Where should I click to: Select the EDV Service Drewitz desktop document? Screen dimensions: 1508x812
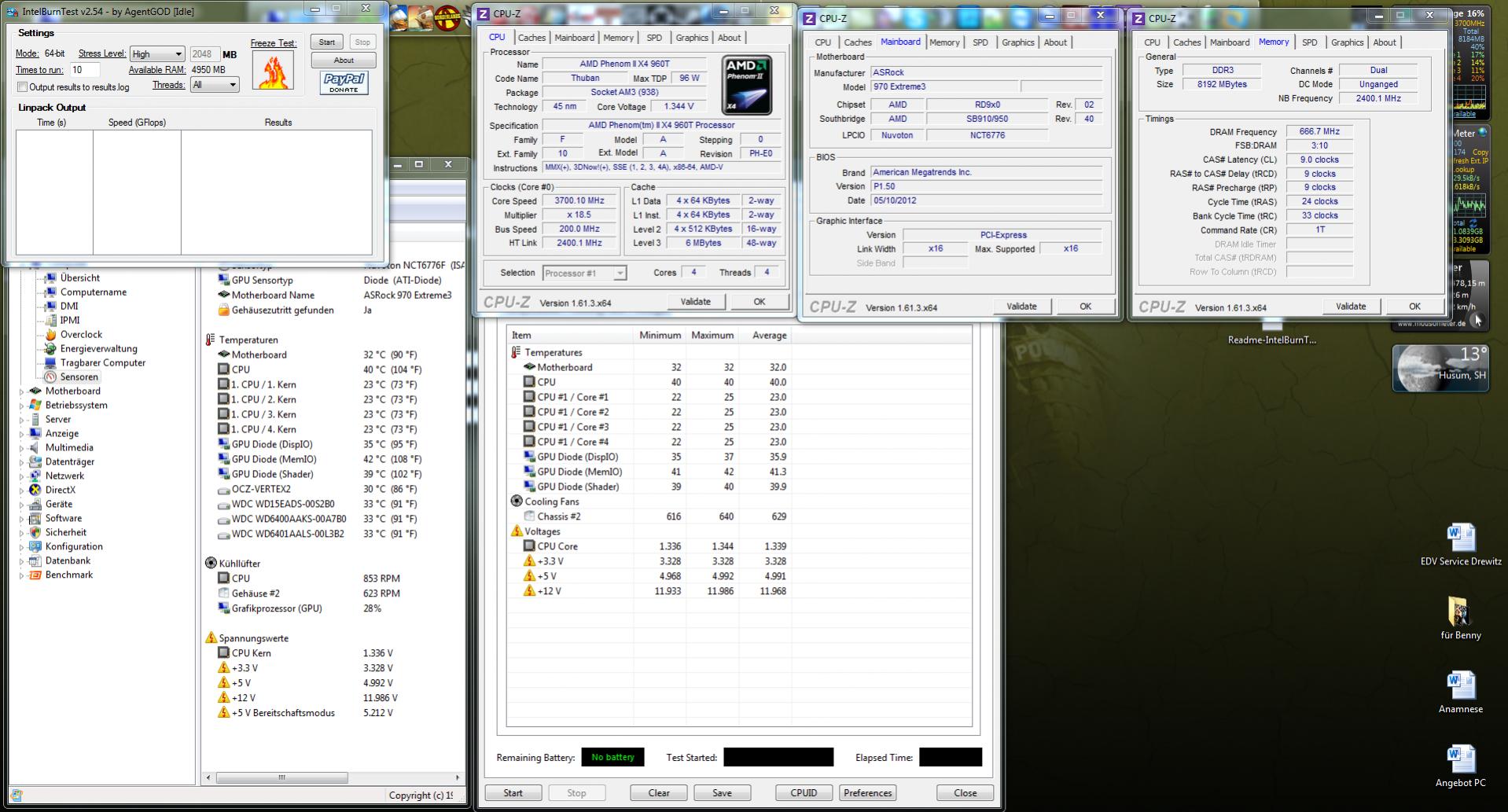click(x=1461, y=545)
